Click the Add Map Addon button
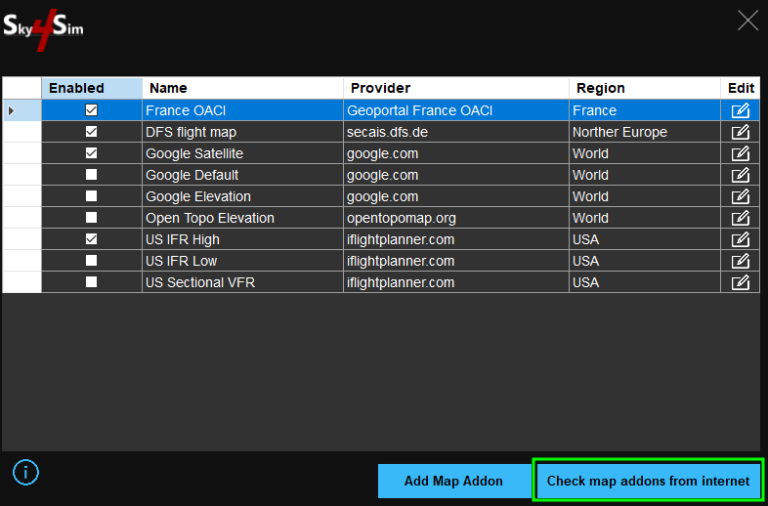This screenshot has width=768, height=506. pos(454,481)
